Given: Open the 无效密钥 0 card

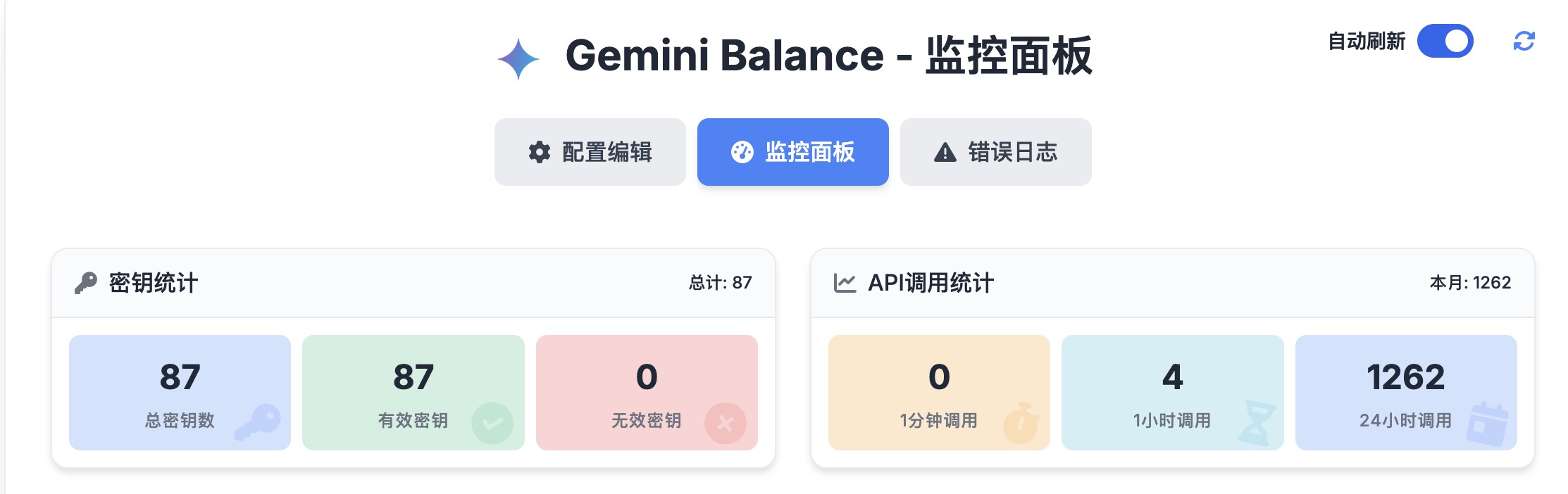Looking at the screenshot, I should tap(647, 393).
